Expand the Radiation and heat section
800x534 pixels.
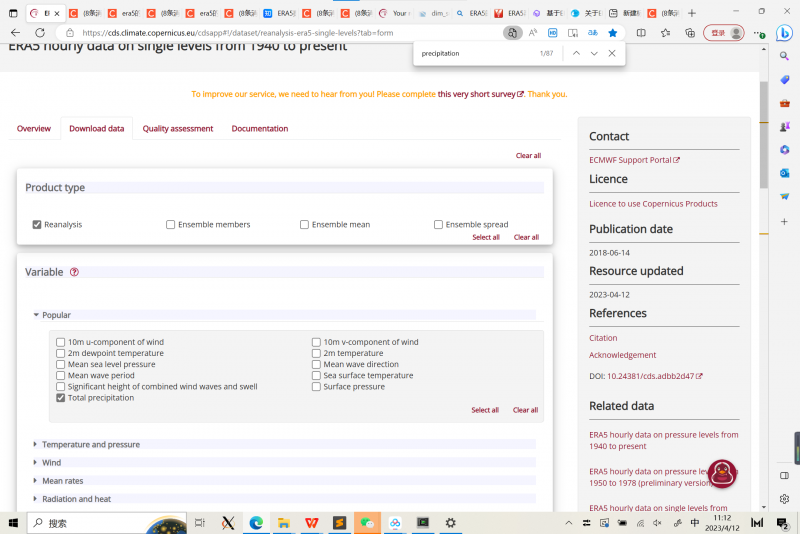click(x=76, y=499)
